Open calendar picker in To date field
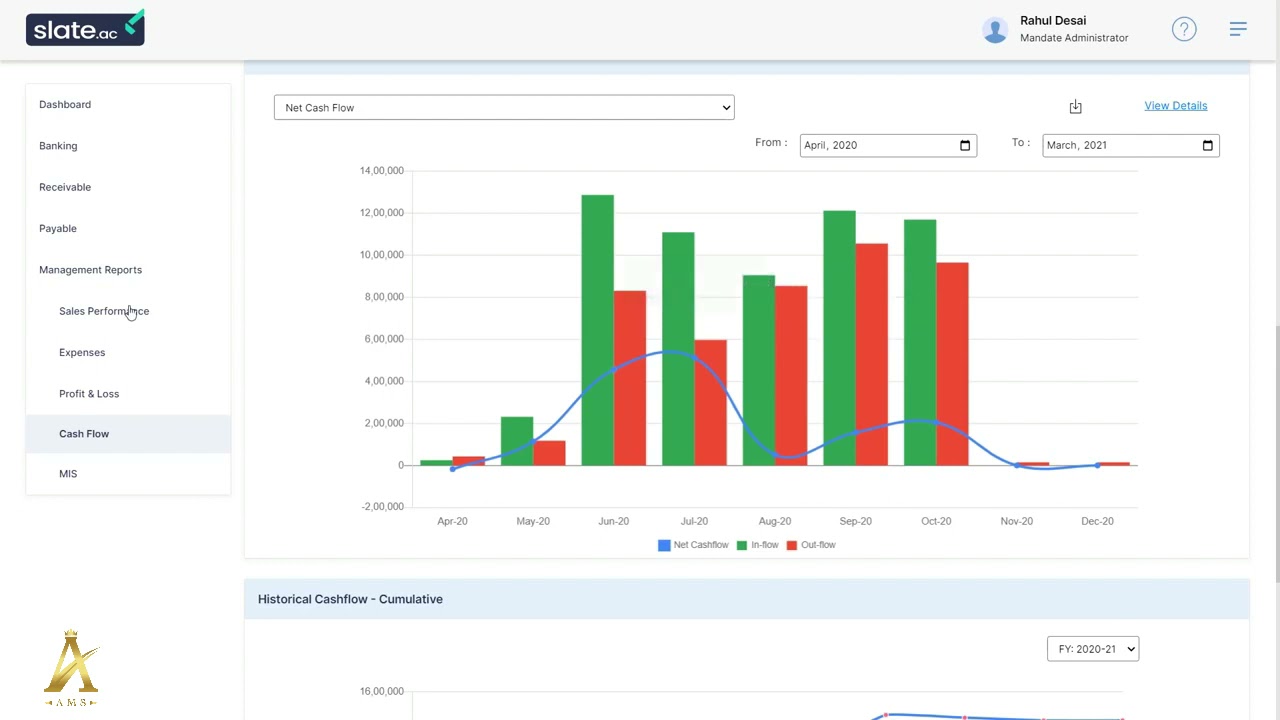 pyautogui.click(x=1207, y=145)
